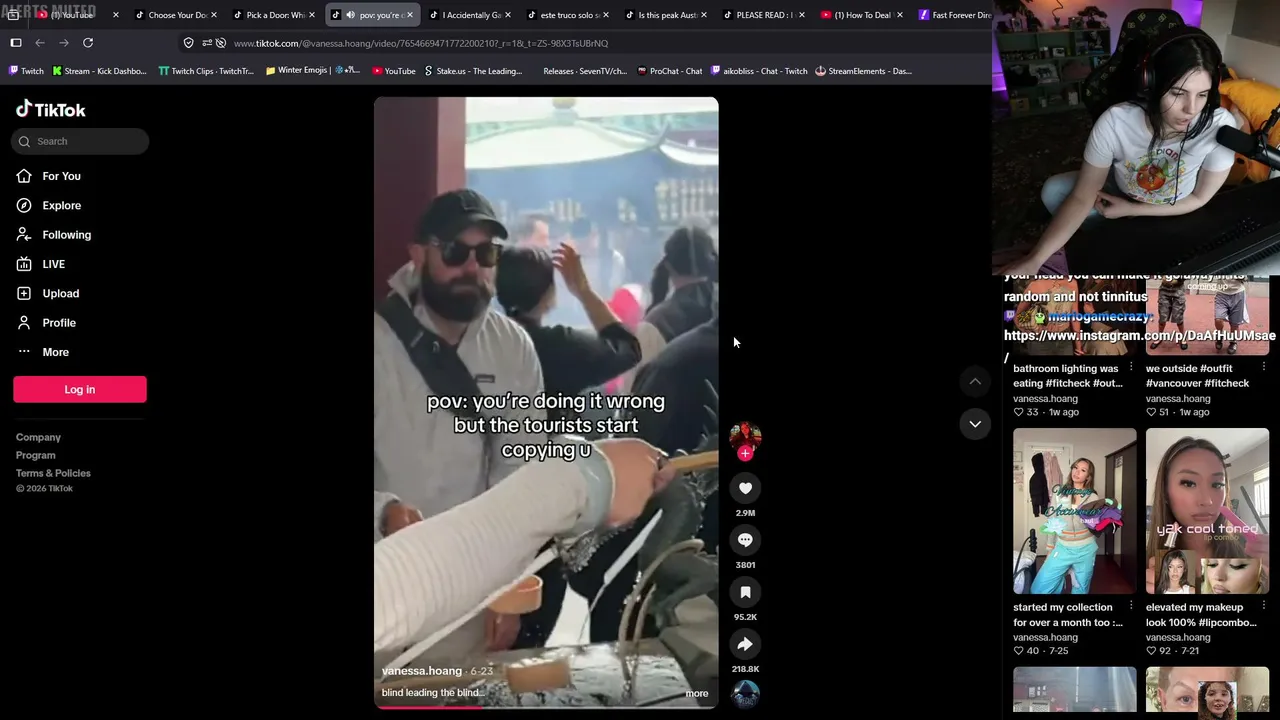
Task: Open options menu for 'started my collection' video
Action: (x=1131, y=606)
